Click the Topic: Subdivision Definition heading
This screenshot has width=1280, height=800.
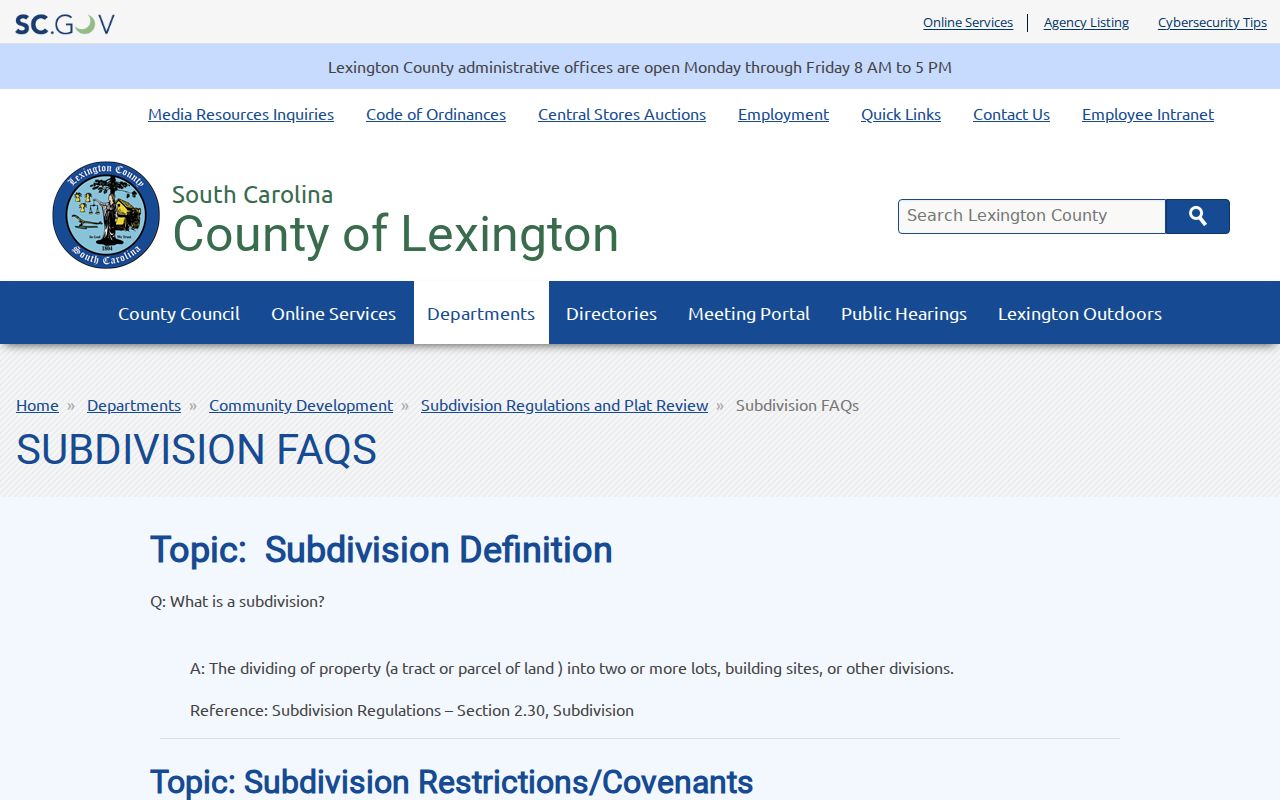pyautogui.click(x=381, y=550)
